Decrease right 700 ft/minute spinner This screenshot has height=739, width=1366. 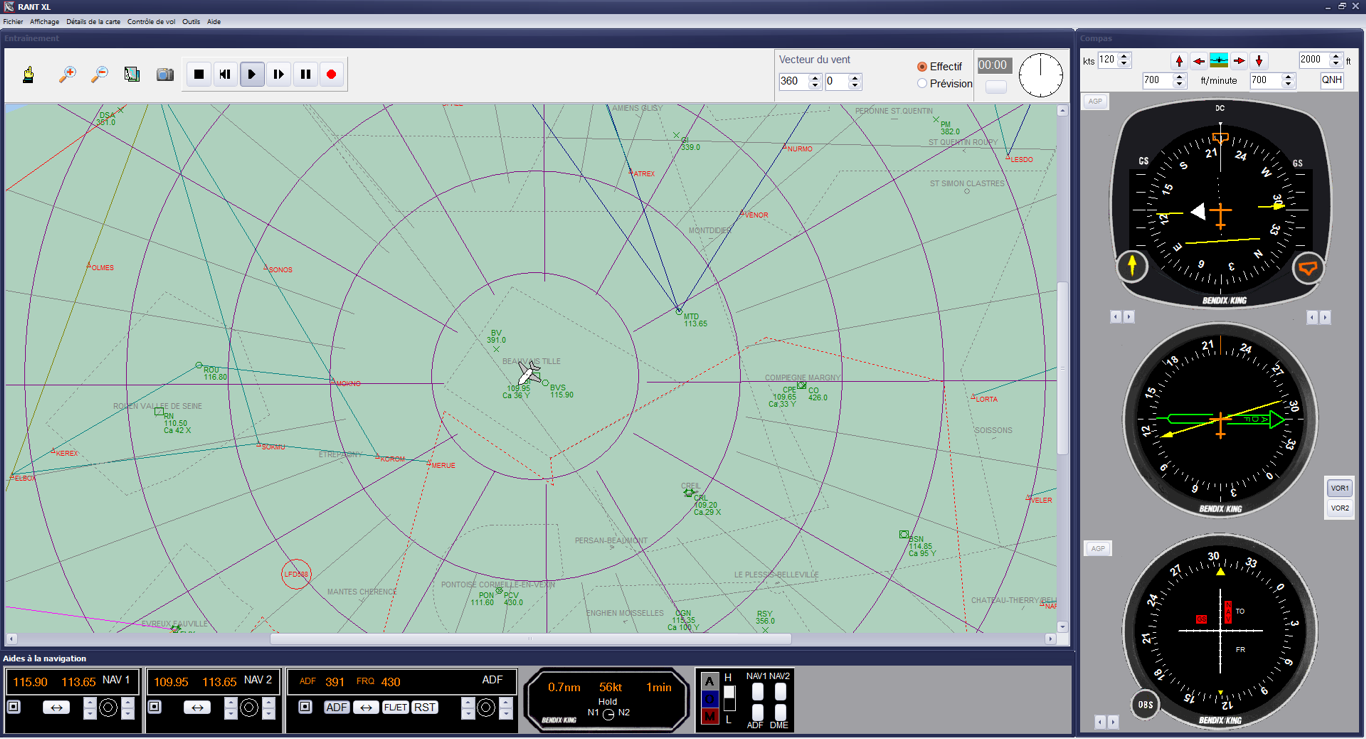click(x=1288, y=85)
